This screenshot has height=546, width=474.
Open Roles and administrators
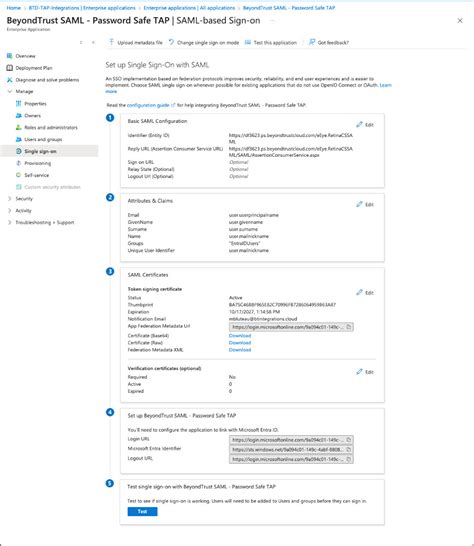[51, 127]
